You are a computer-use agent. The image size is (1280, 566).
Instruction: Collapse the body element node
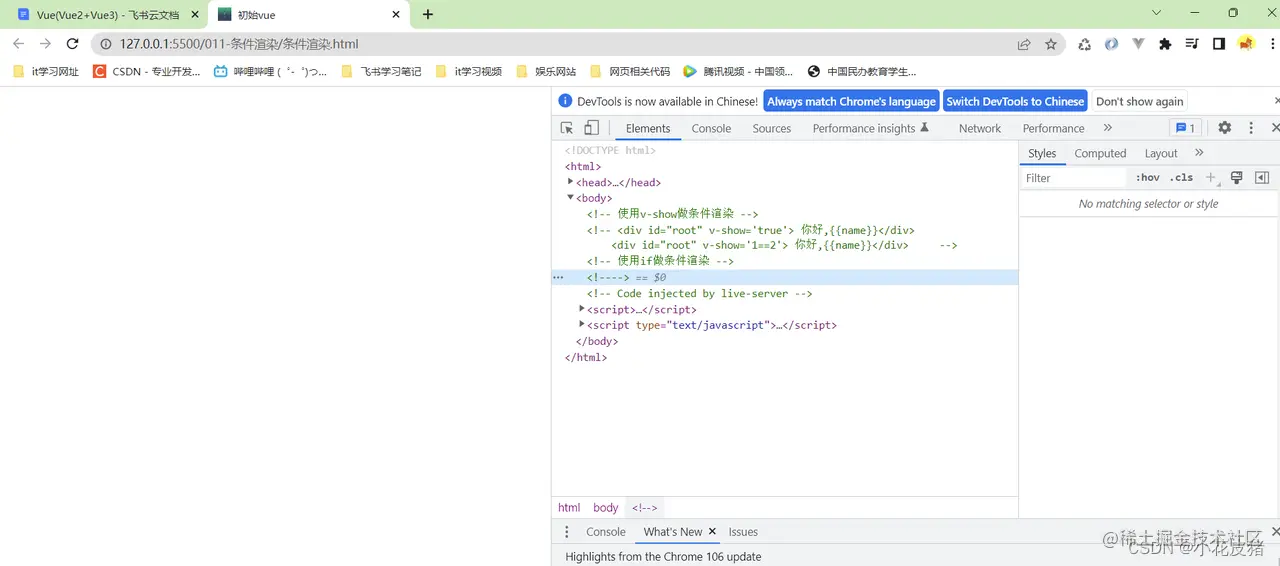point(570,198)
